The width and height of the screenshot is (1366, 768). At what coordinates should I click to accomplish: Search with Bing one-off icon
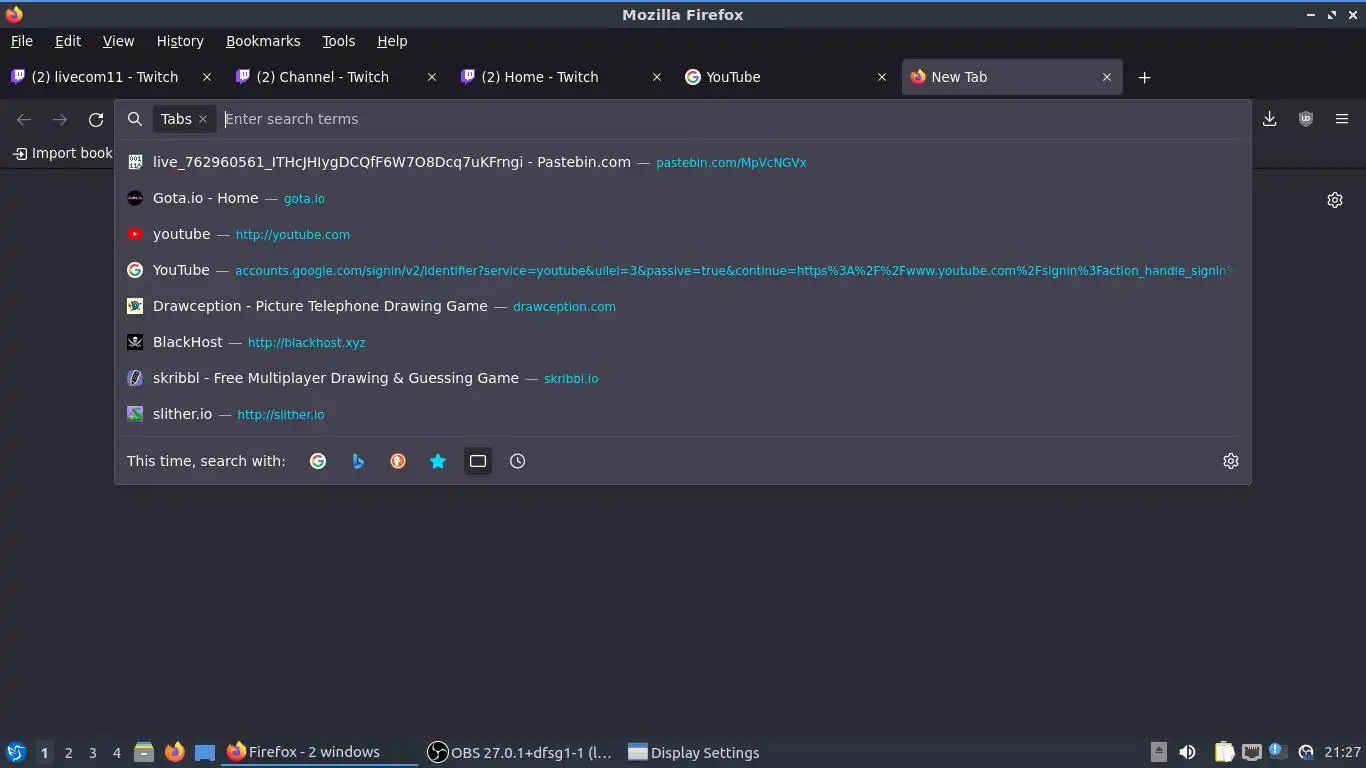tap(358, 461)
